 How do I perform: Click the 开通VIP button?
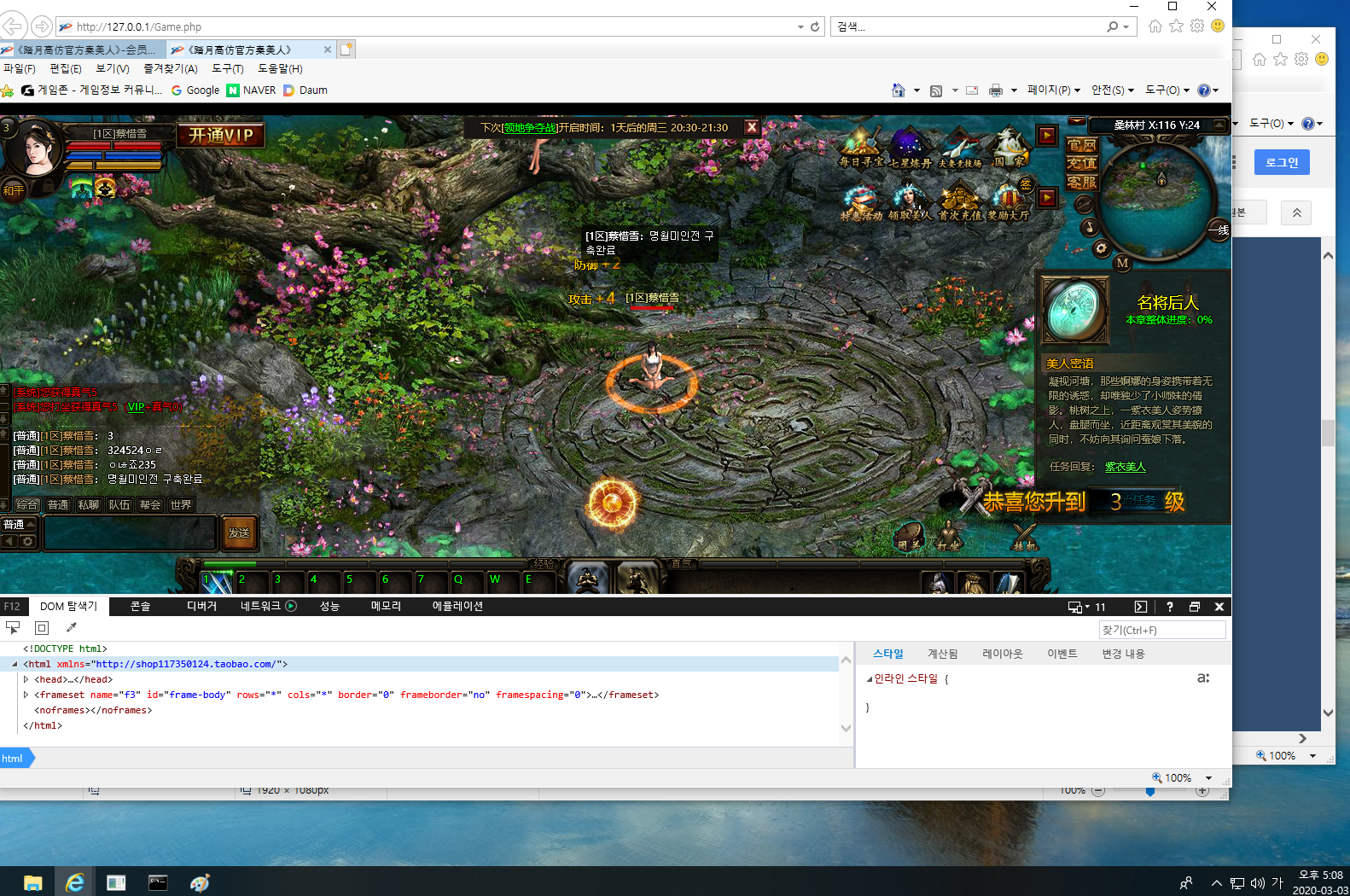tap(221, 135)
